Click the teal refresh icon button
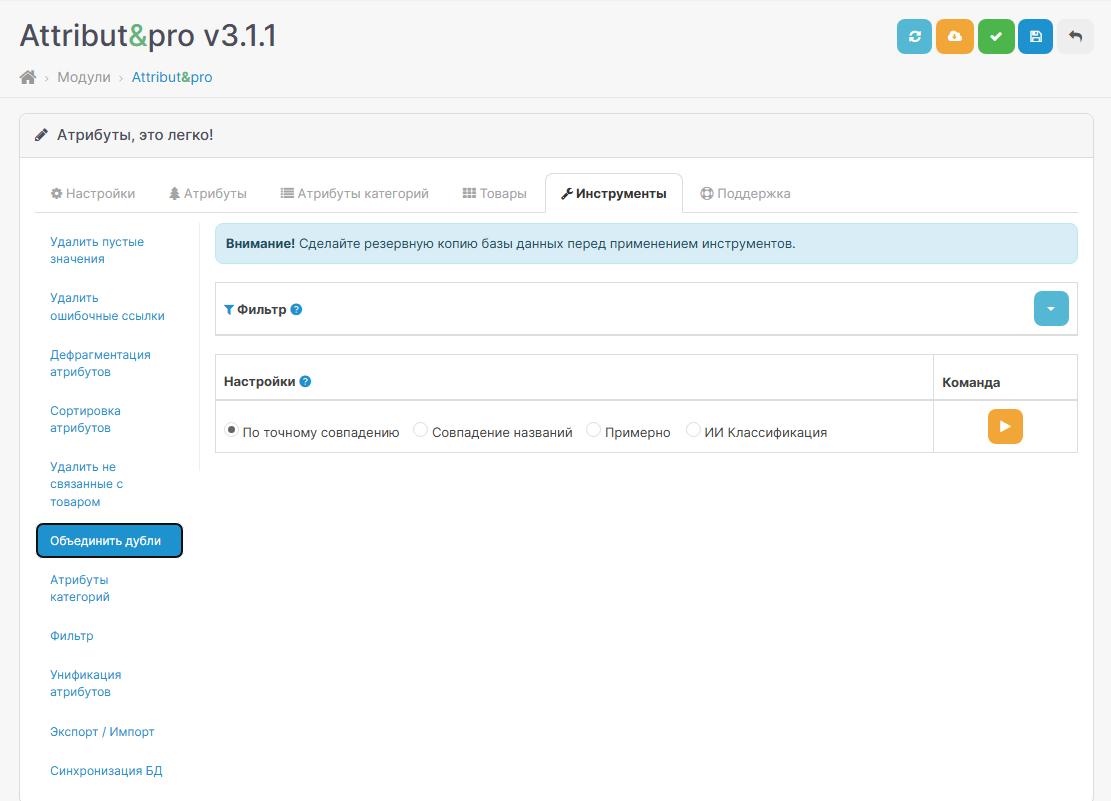The width and height of the screenshot is (1111, 801). [914, 36]
